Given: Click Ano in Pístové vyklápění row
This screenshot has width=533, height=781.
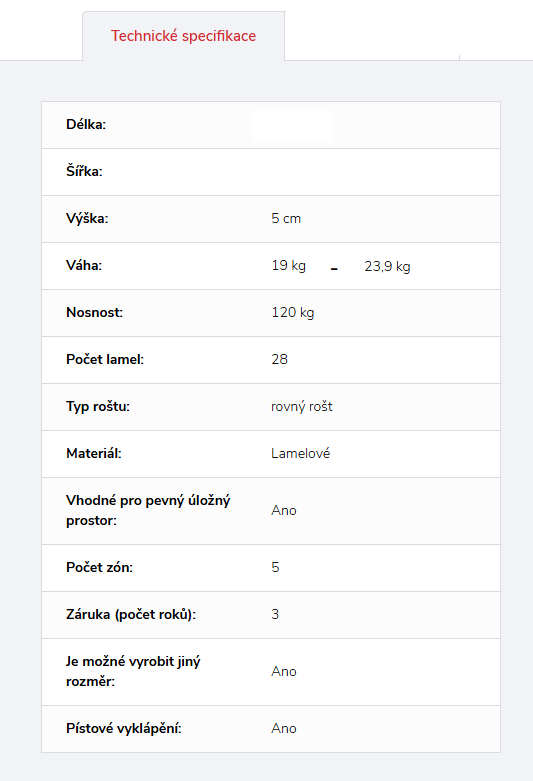Looking at the screenshot, I should 284,729.
